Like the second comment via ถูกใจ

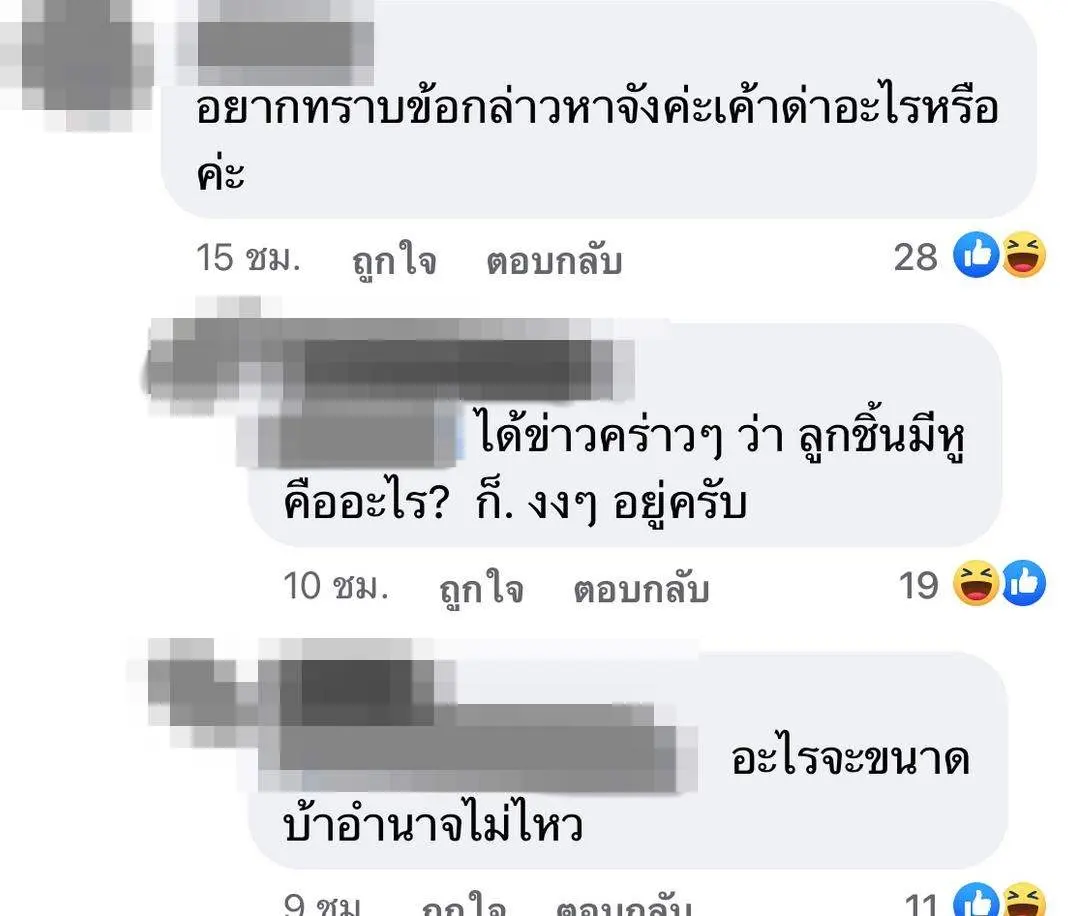pyautogui.click(x=481, y=590)
